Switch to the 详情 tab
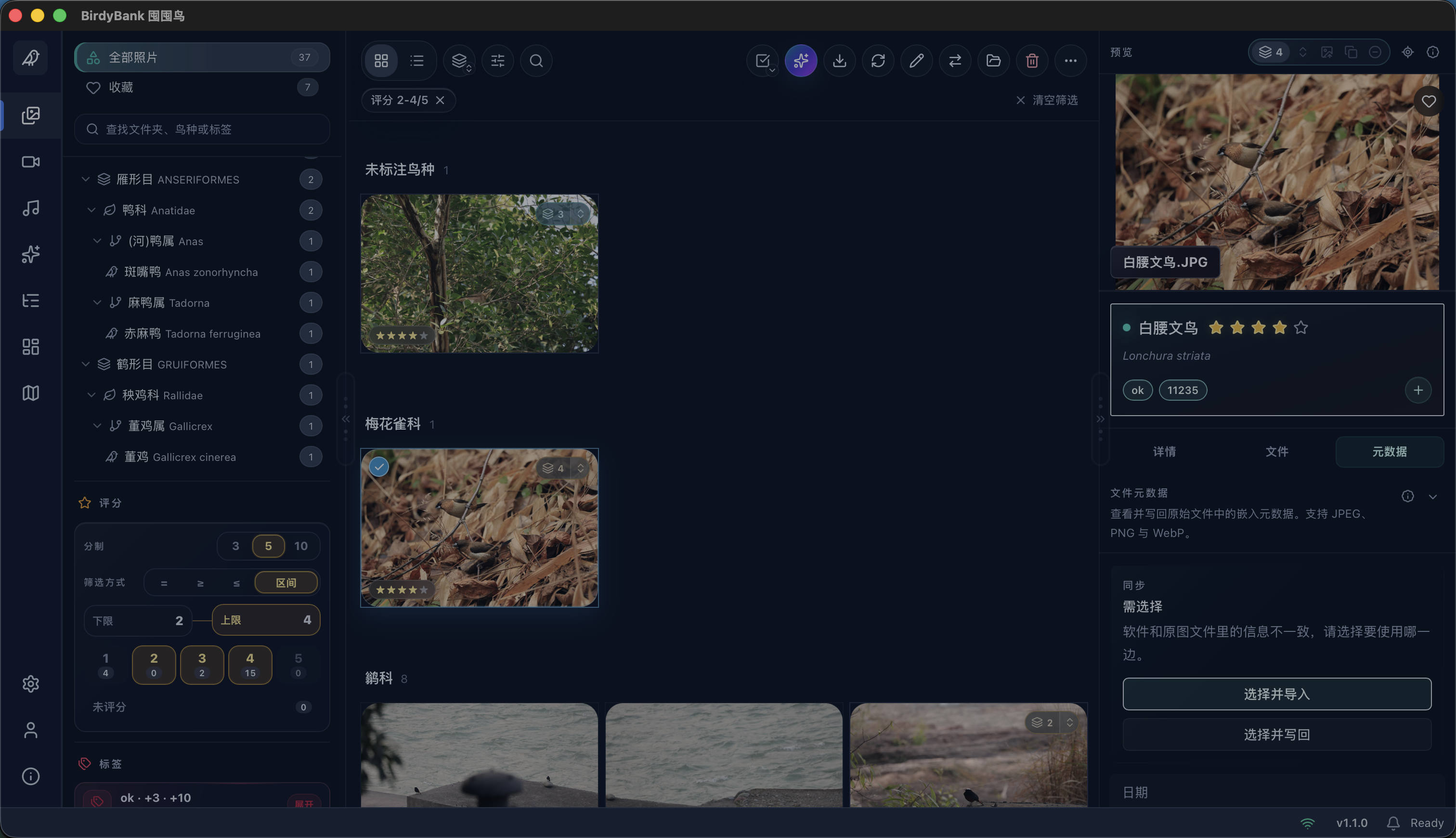This screenshot has height=838, width=1456. pos(1164,452)
